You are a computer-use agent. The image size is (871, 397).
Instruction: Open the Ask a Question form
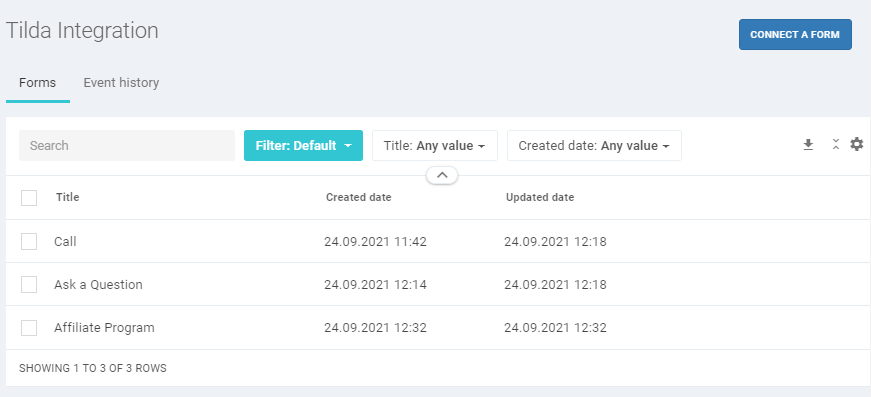98,284
